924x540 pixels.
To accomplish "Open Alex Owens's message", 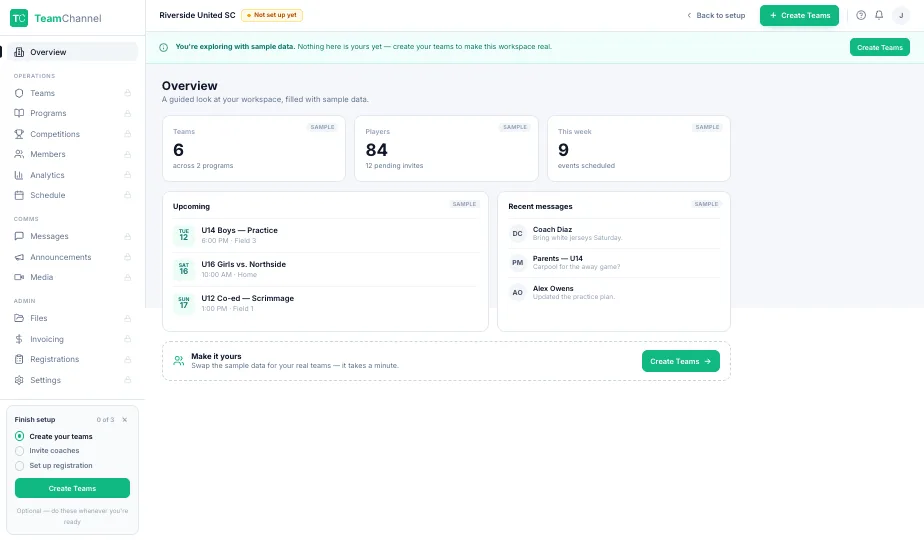I will click(614, 292).
